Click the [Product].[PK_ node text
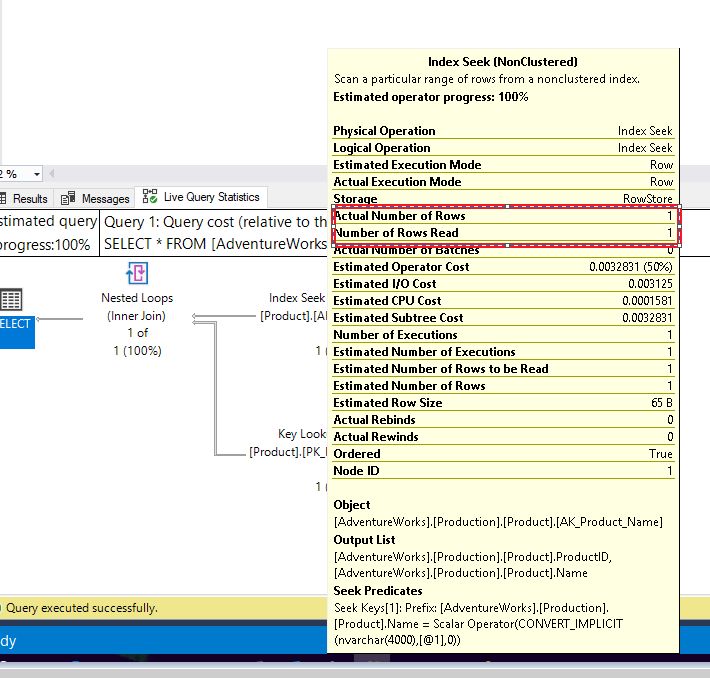710x678 pixels. point(288,452)
